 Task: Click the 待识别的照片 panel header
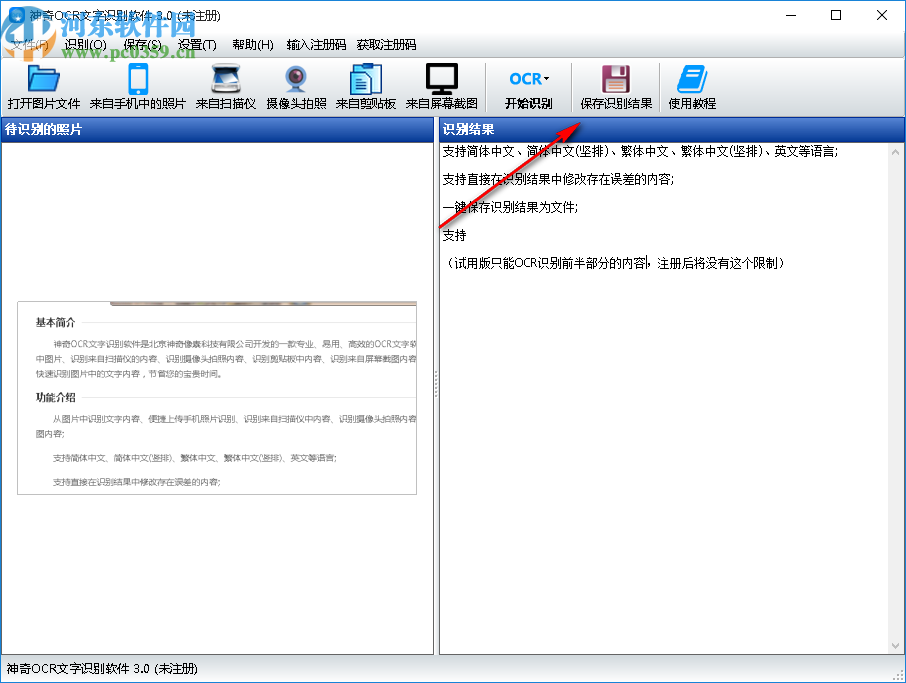pos(217,129)
